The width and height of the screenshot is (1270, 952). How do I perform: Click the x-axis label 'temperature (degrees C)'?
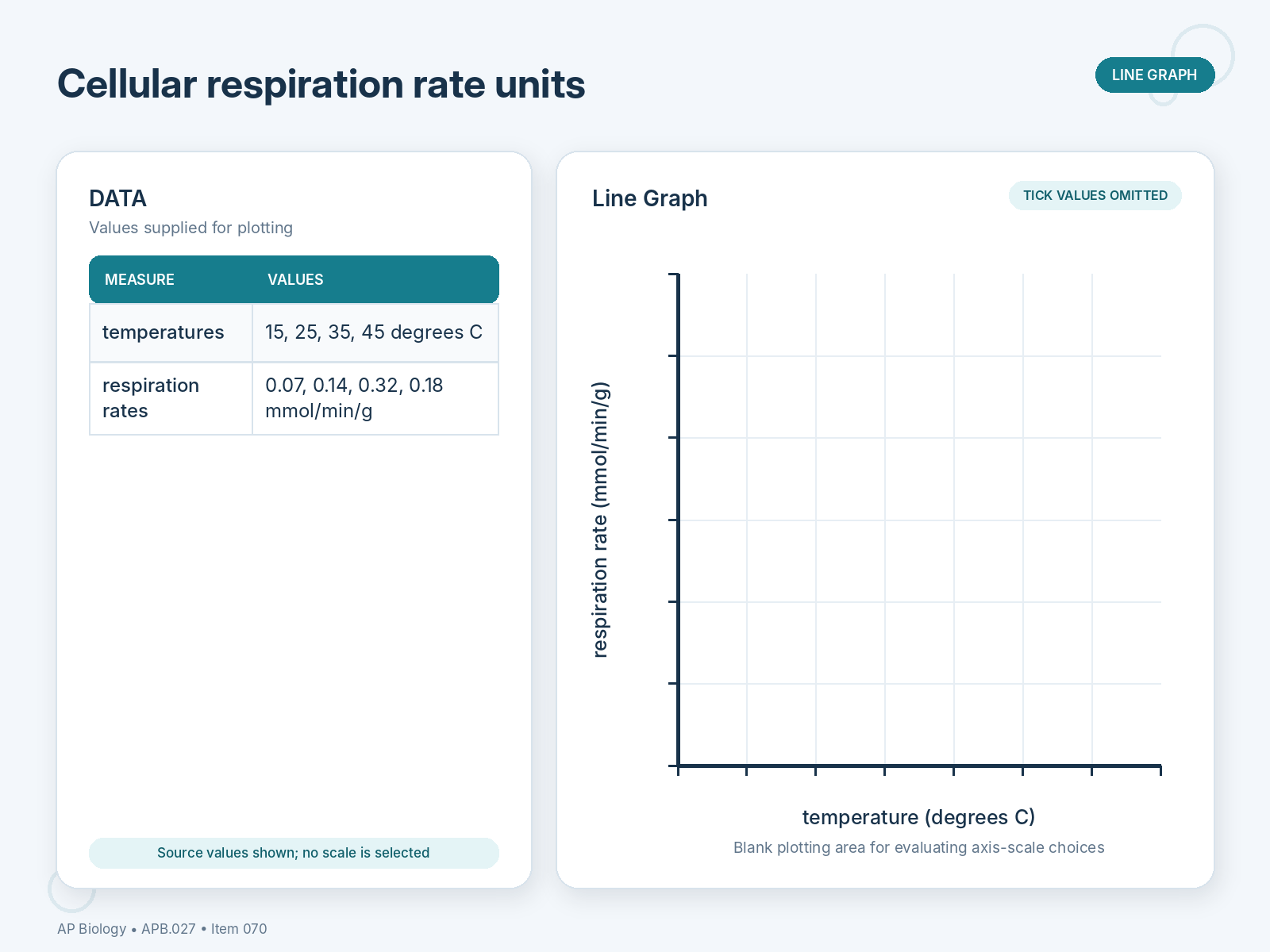coord(918,817)
